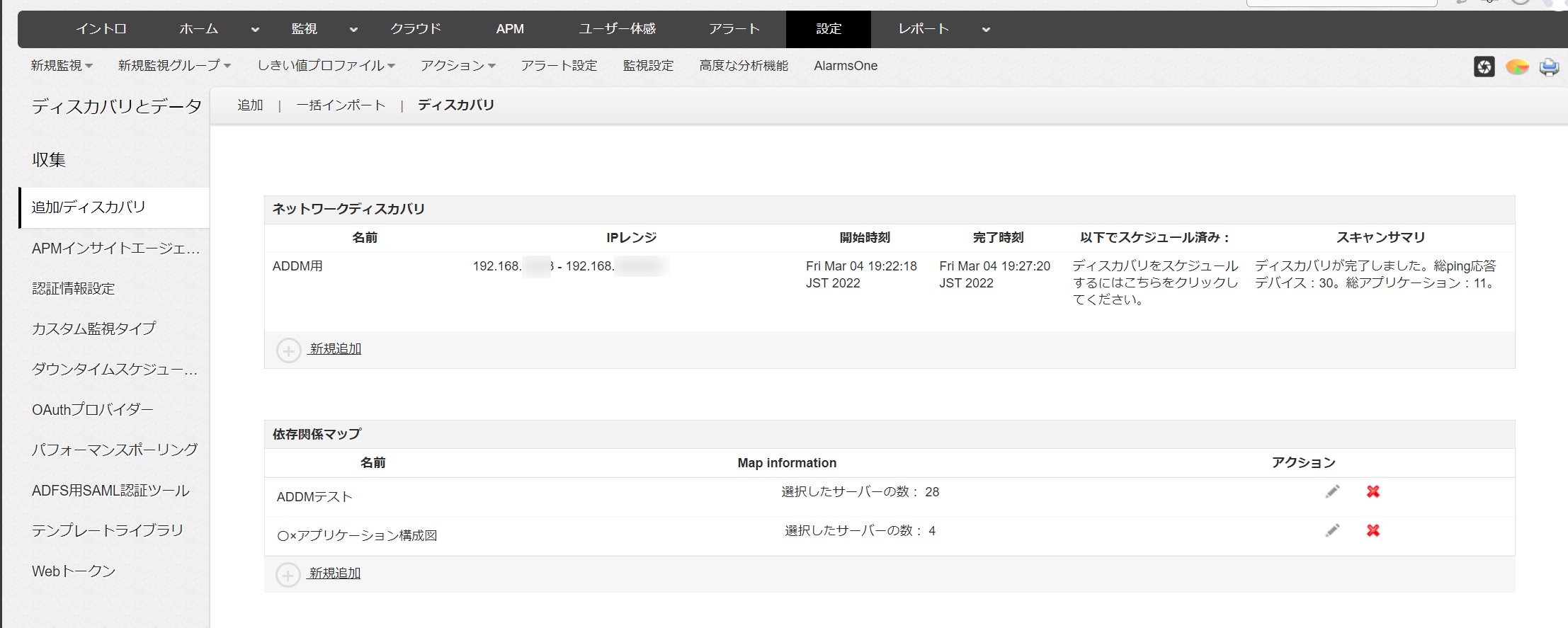Image resolution: width=1568 pixels, height=628 pixels.
Task: Delete the ADDMテスト map with red X
Action: (1373, 491)
